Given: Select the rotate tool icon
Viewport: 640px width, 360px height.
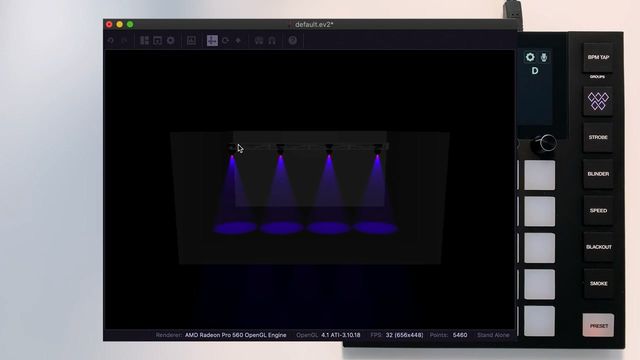Looking at the screenshot, I should [x=225, y=40].
